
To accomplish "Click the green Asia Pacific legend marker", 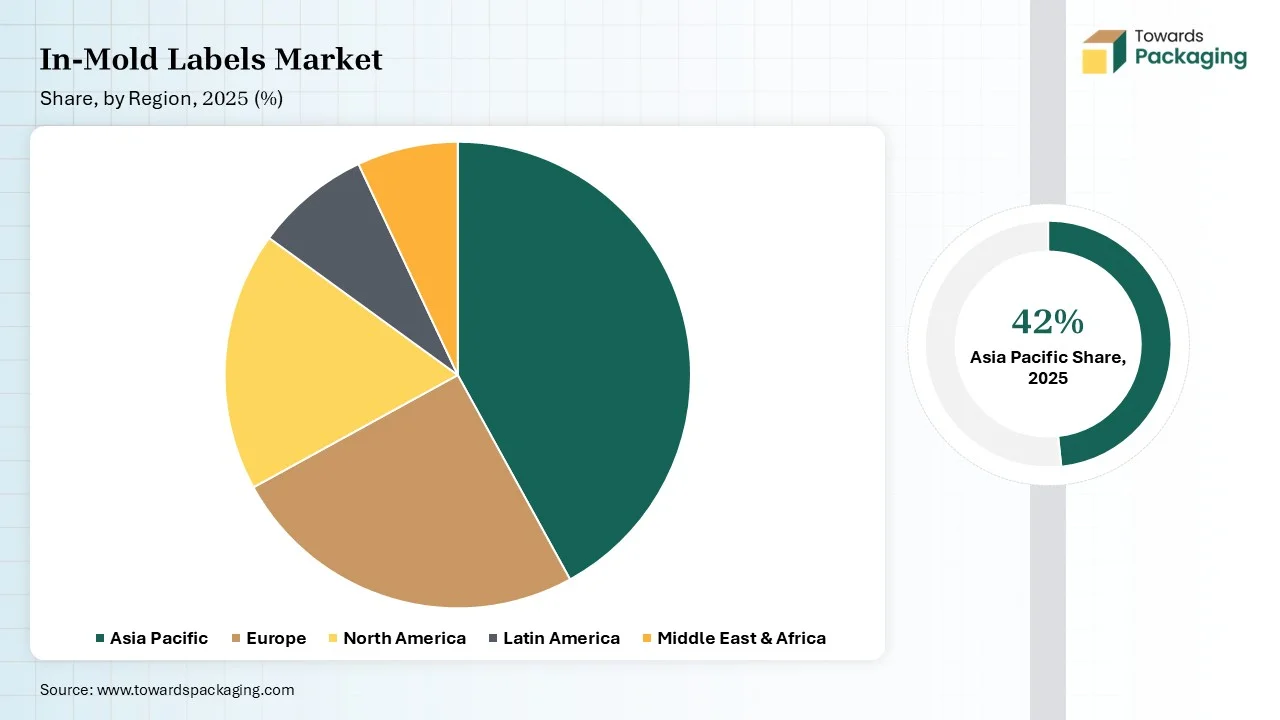I will point(100,638).
